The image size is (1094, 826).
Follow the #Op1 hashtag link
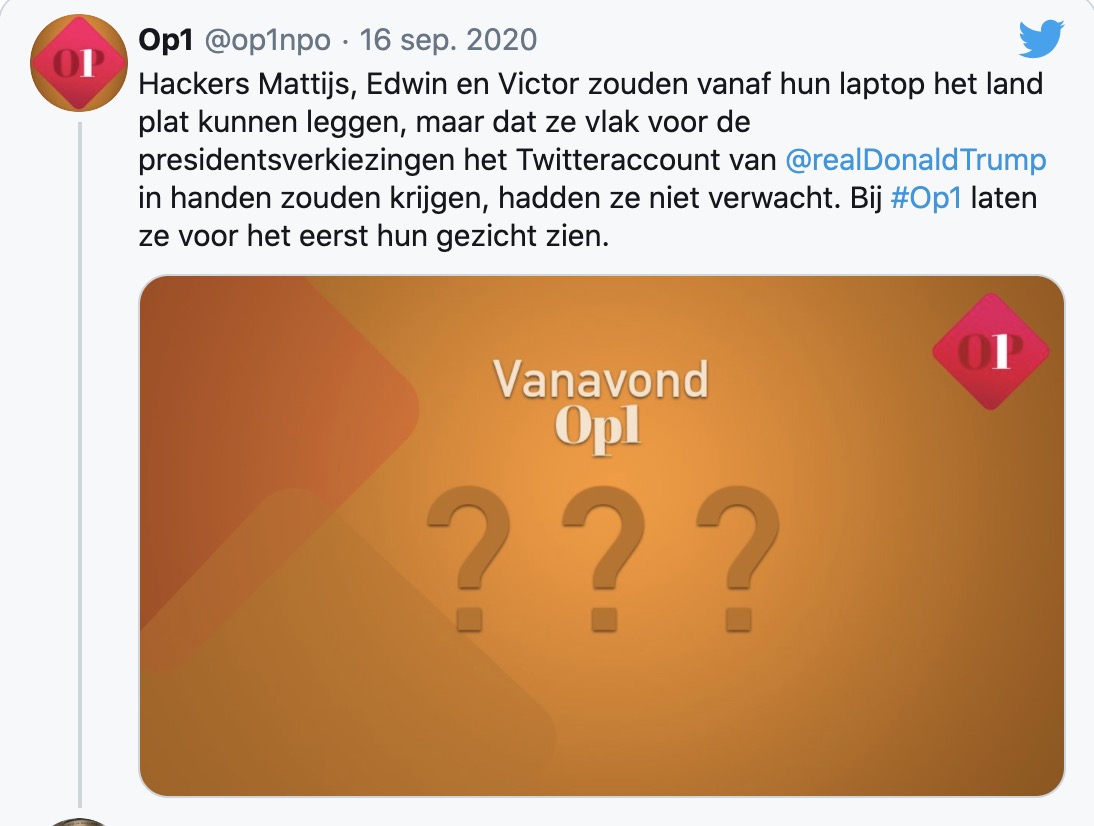(x=924, y=198)
